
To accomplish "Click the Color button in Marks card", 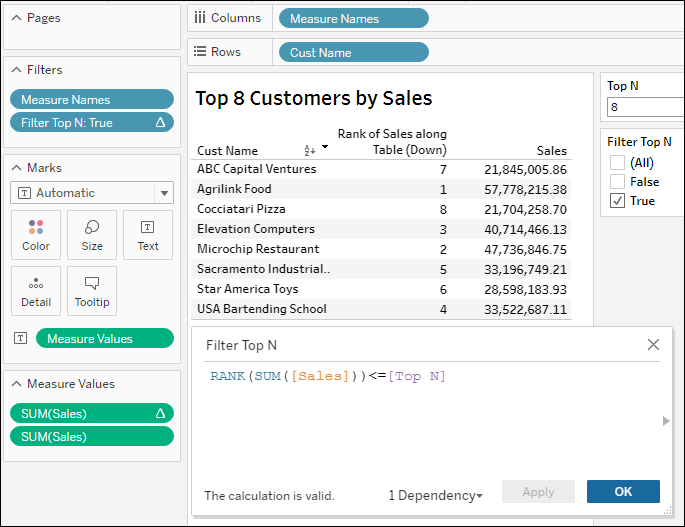I will [36, 235].
